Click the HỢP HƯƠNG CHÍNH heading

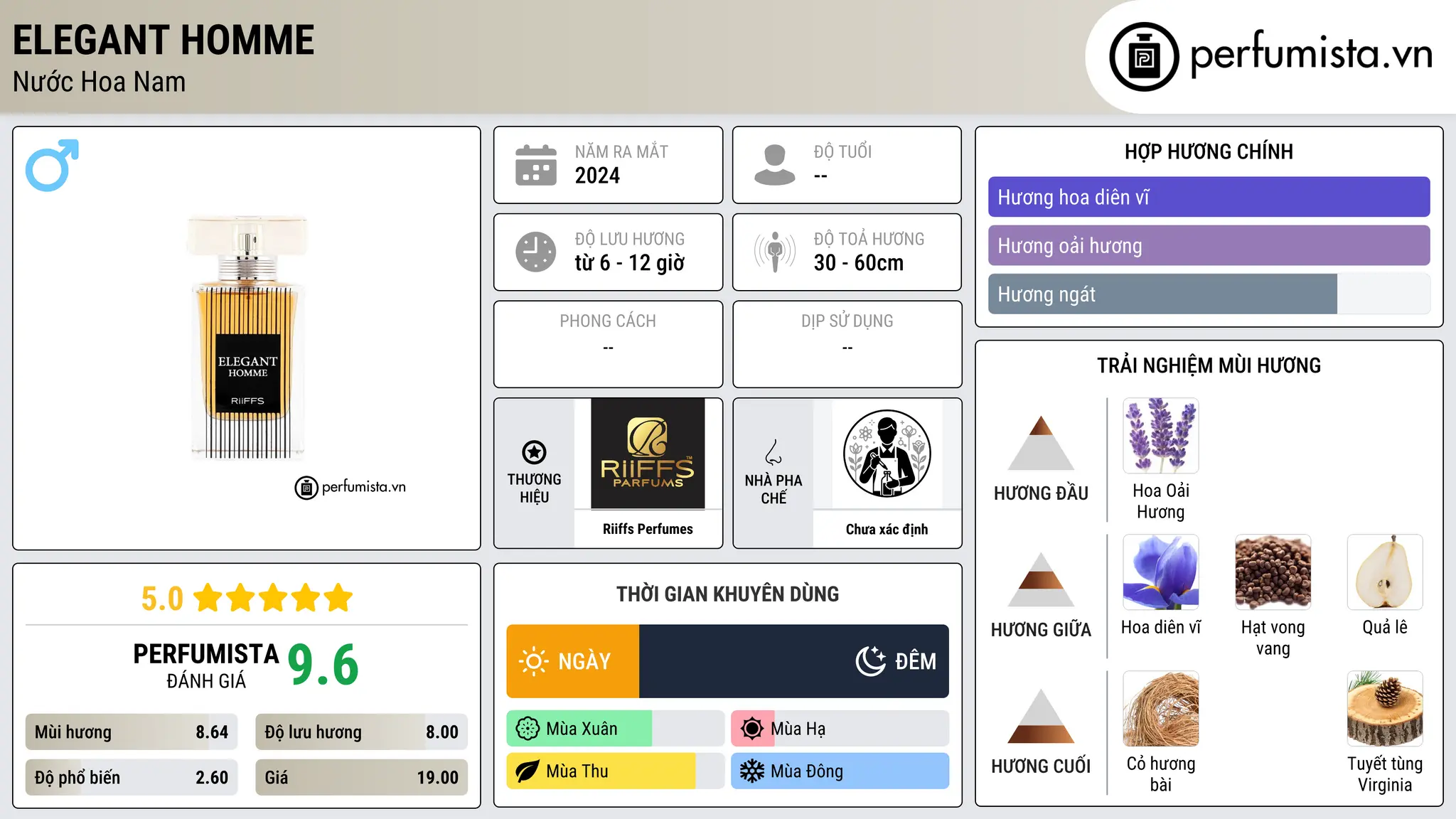point(1209,151)
